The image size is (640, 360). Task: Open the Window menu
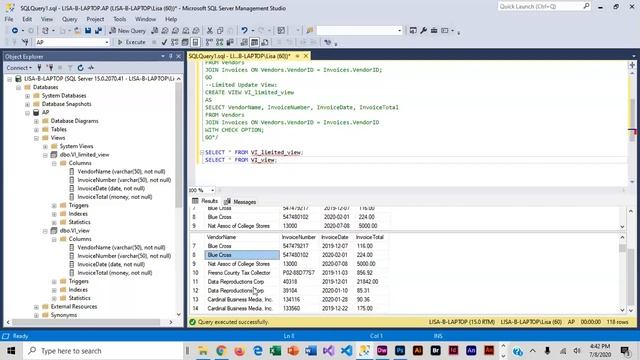145,19
